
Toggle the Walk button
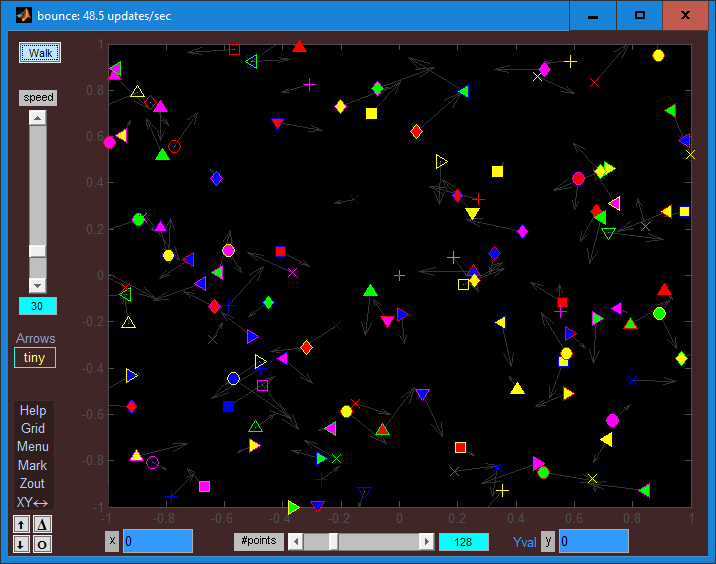(40, 53)
